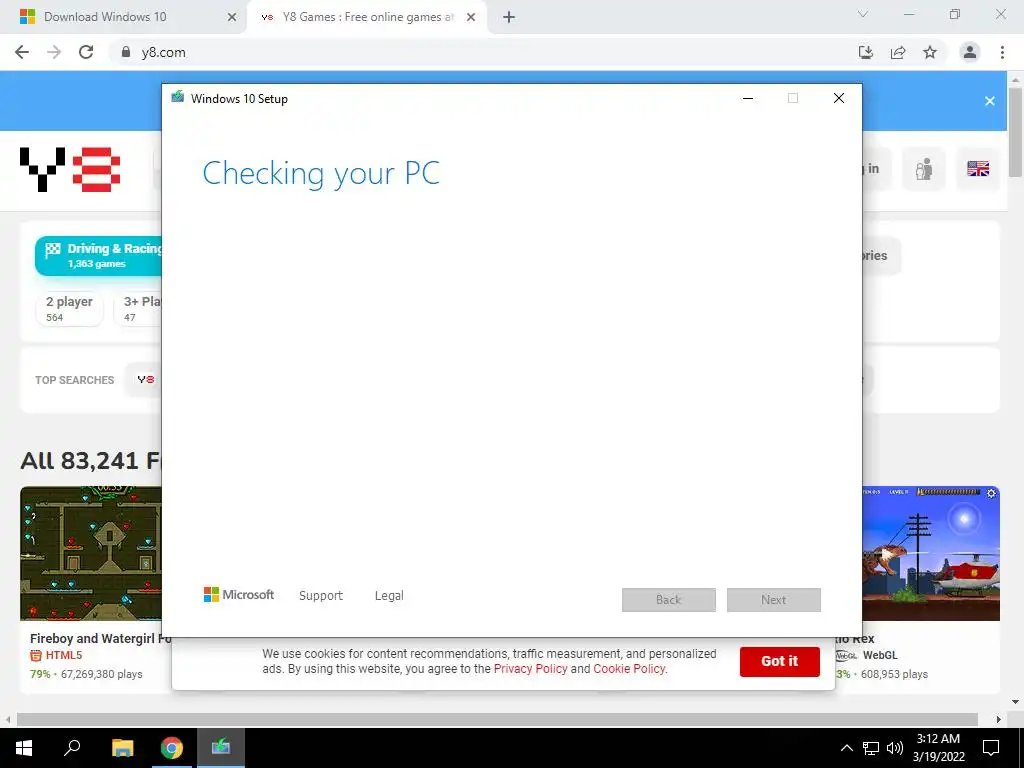Image resolution: width=1024 pixels, height=768 pixels.
Task: Reload the y8.com page
Action: [x=86, y=52]
